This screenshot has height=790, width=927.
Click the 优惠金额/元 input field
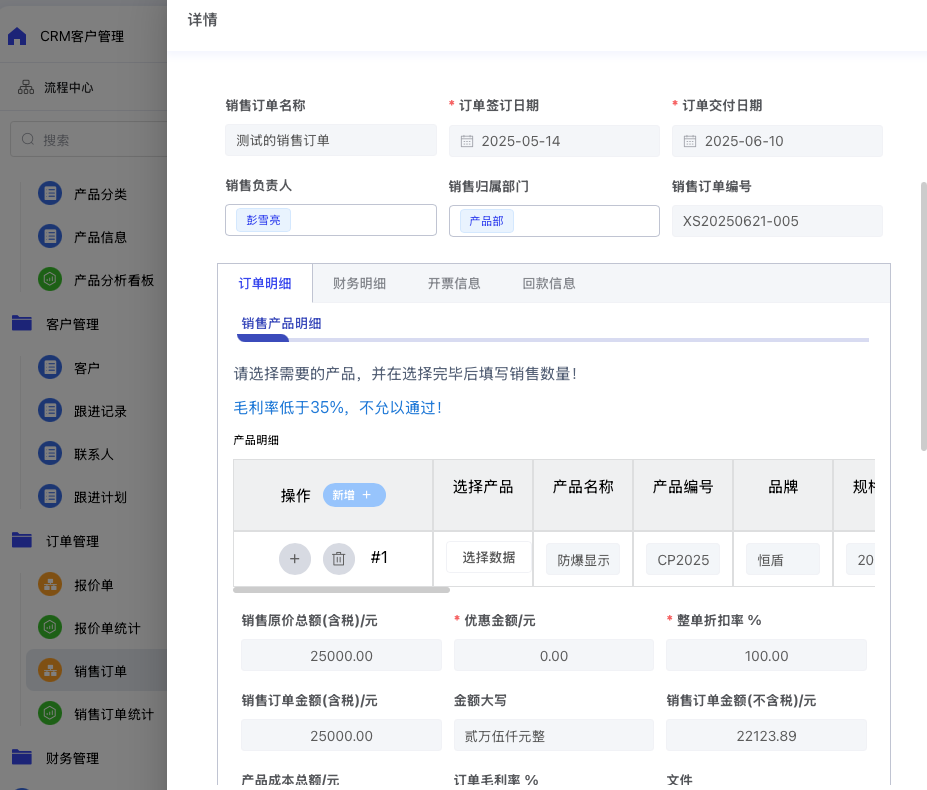pos(554,655)
